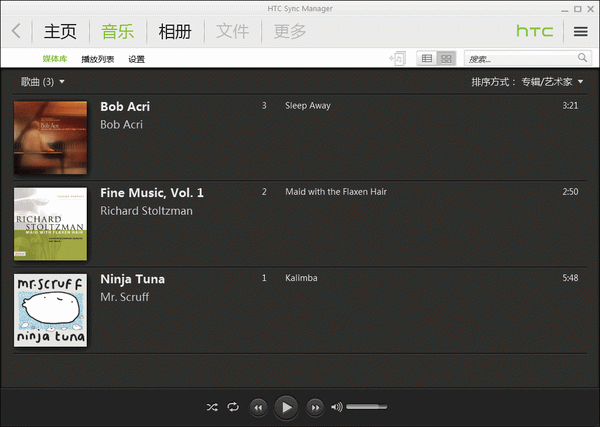Open the 音乐 tab
Viewport: 600px width, 427px height.
(x=117, y=31)
